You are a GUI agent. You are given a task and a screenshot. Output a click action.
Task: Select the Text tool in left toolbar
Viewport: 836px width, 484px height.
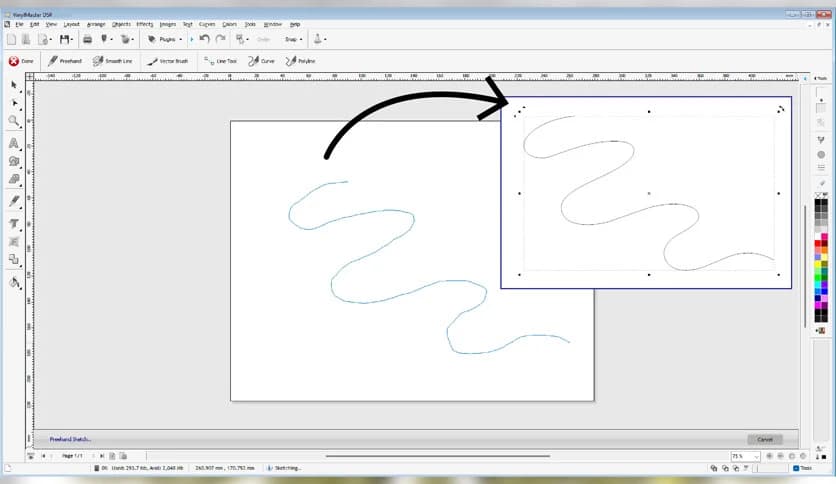[x=14, y=144]
